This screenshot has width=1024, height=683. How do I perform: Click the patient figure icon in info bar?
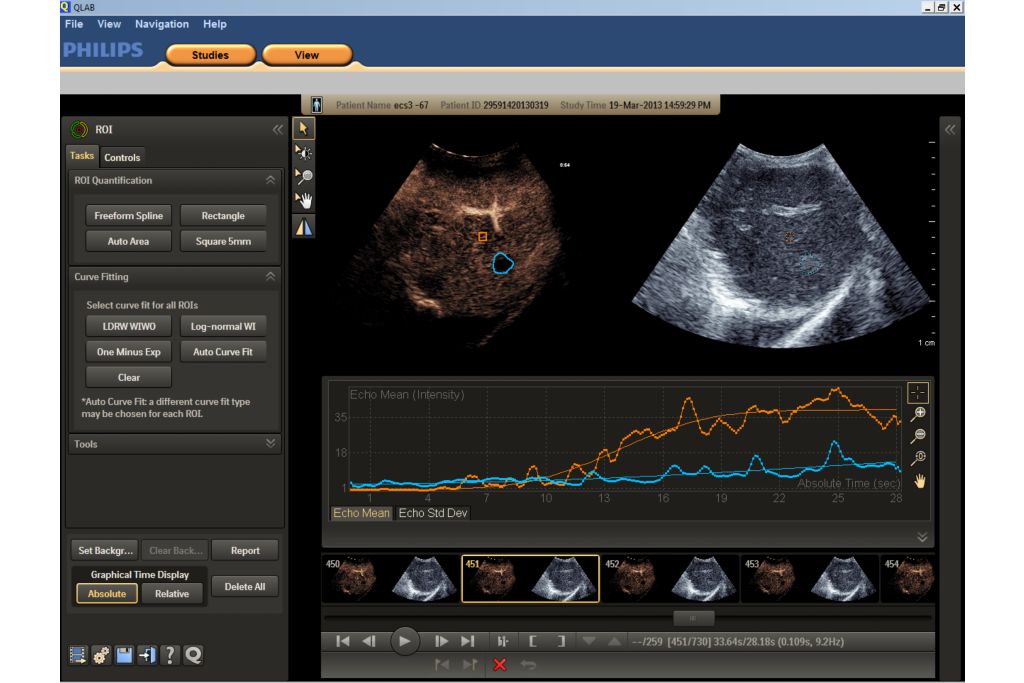point(317,104)
